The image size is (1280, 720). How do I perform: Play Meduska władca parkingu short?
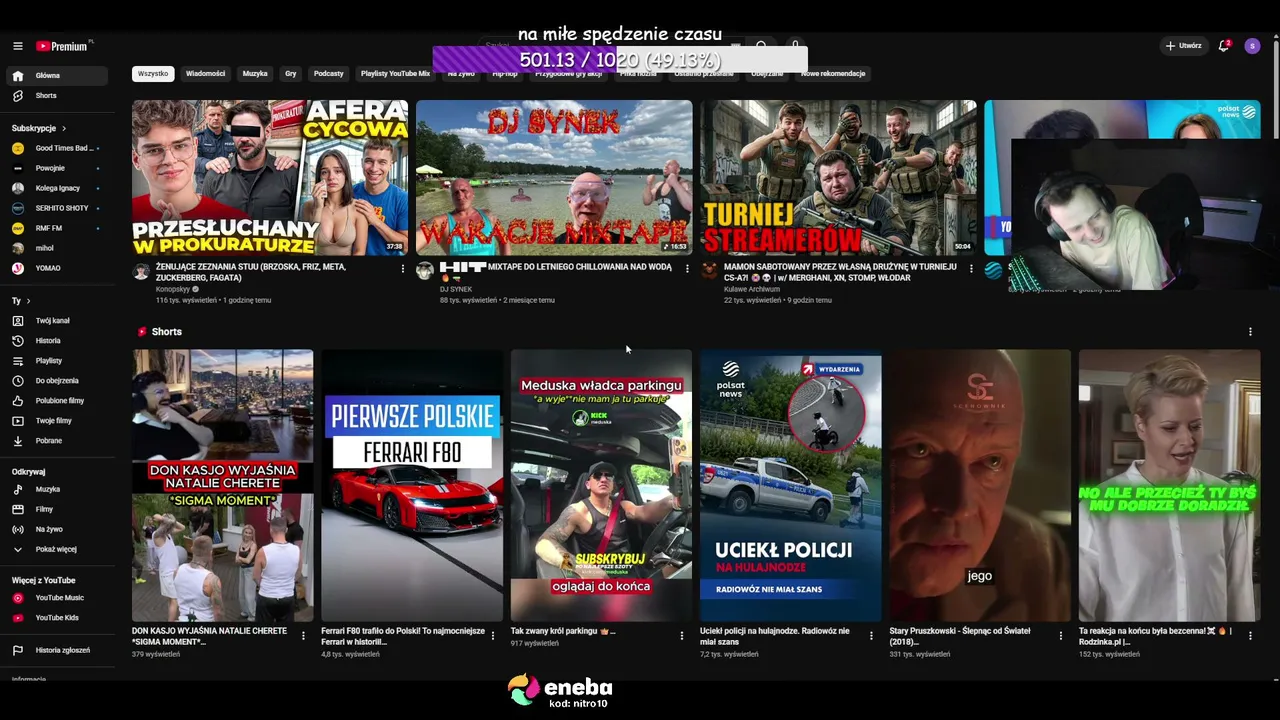tap(601, 486)
